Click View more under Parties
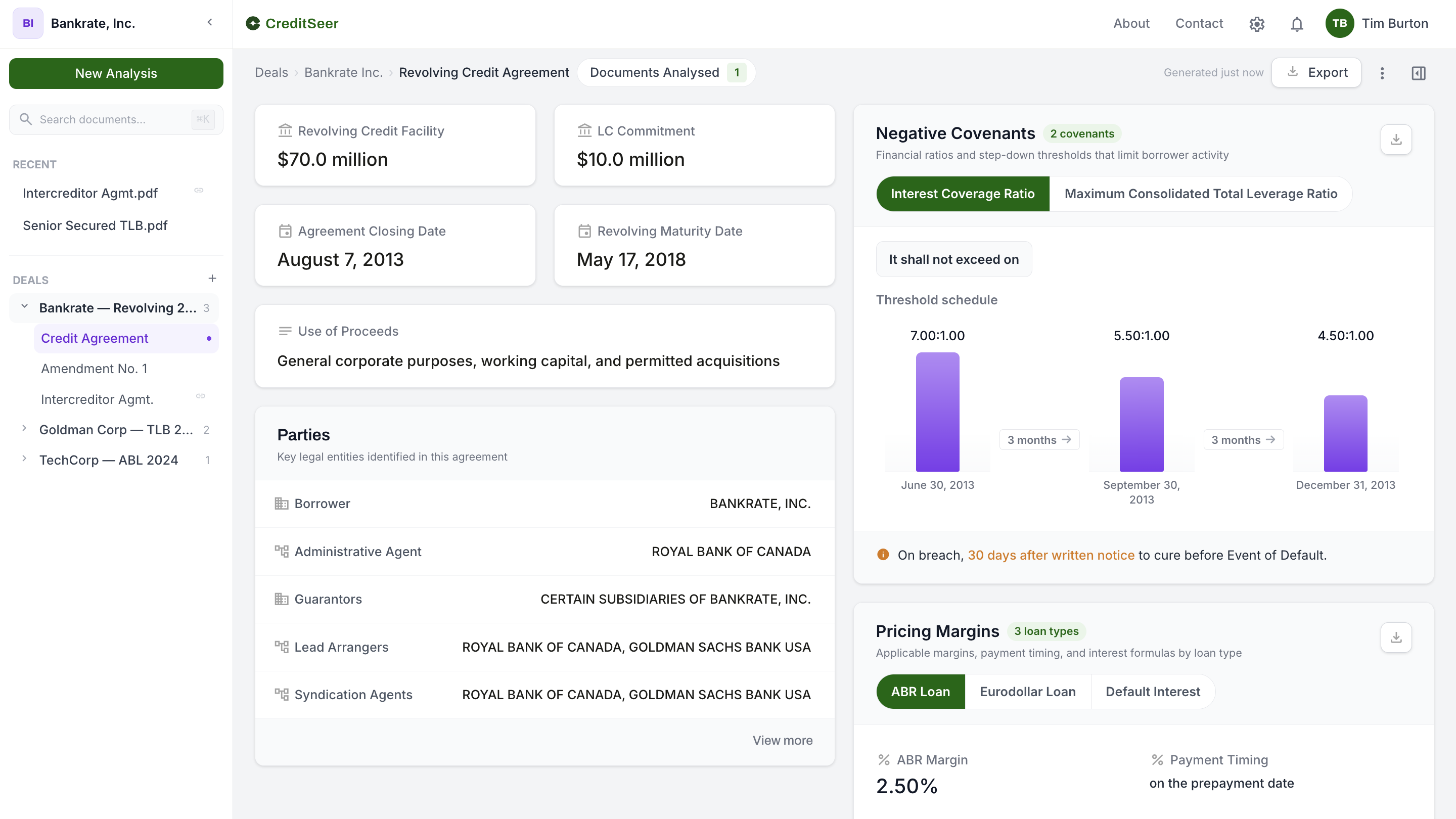Viewport: 1456px width, 819px height. pyautogui.click(x=782, y=740)
